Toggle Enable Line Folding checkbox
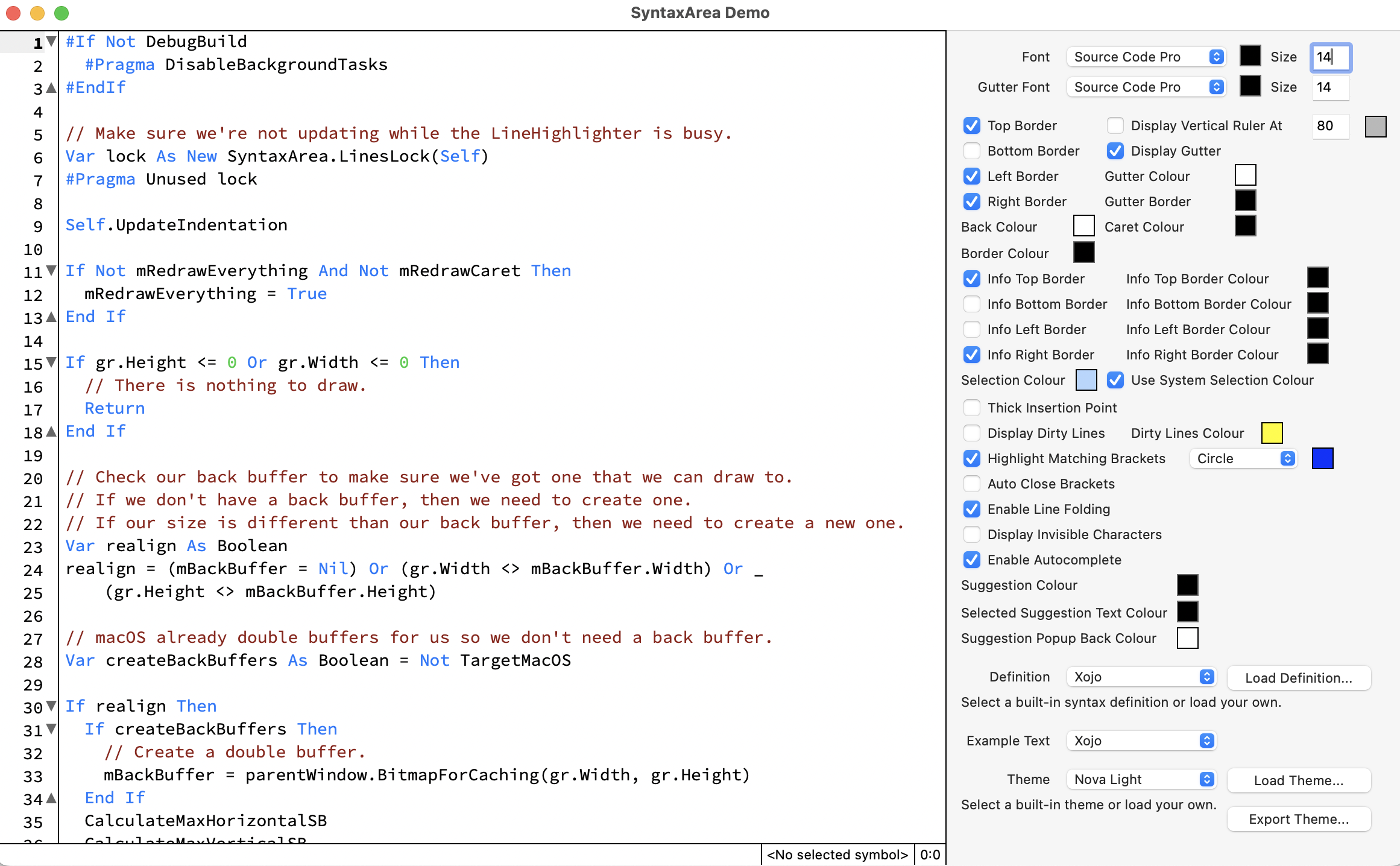The height and width of the screenshot is (866, 1400). (x=971, y=509)
